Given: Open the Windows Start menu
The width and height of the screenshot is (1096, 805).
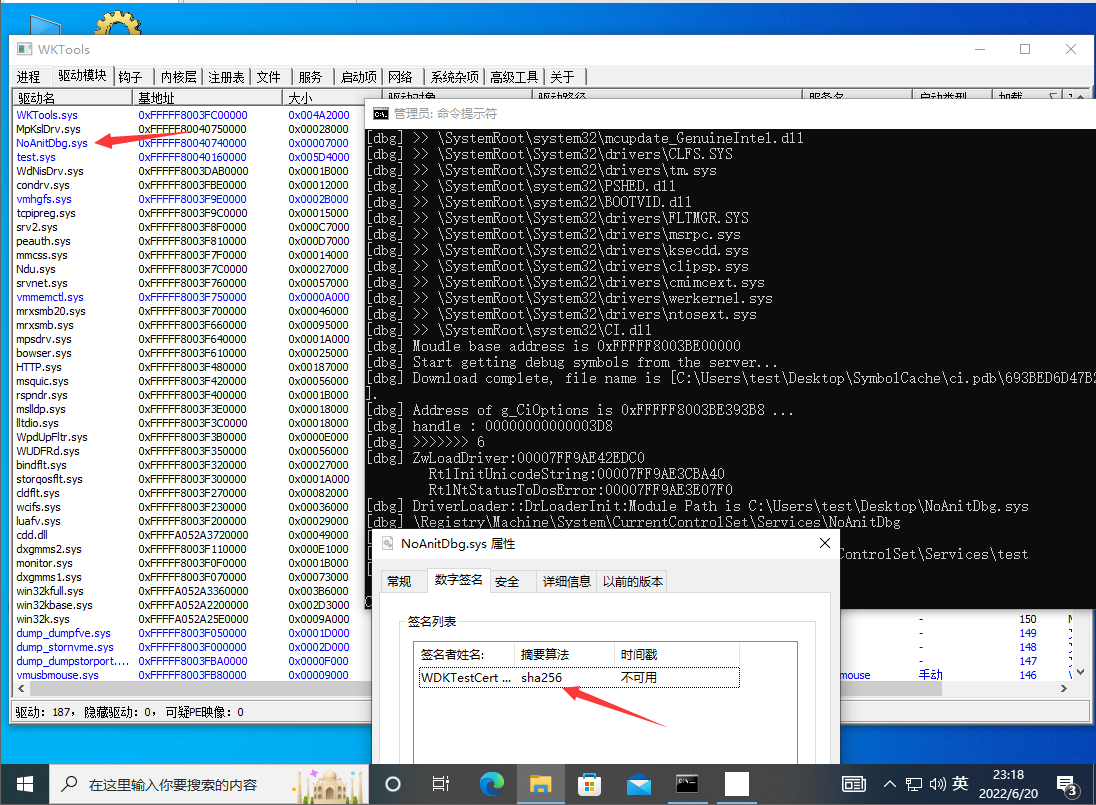Looking at the screenshot, I should [24, 783].
